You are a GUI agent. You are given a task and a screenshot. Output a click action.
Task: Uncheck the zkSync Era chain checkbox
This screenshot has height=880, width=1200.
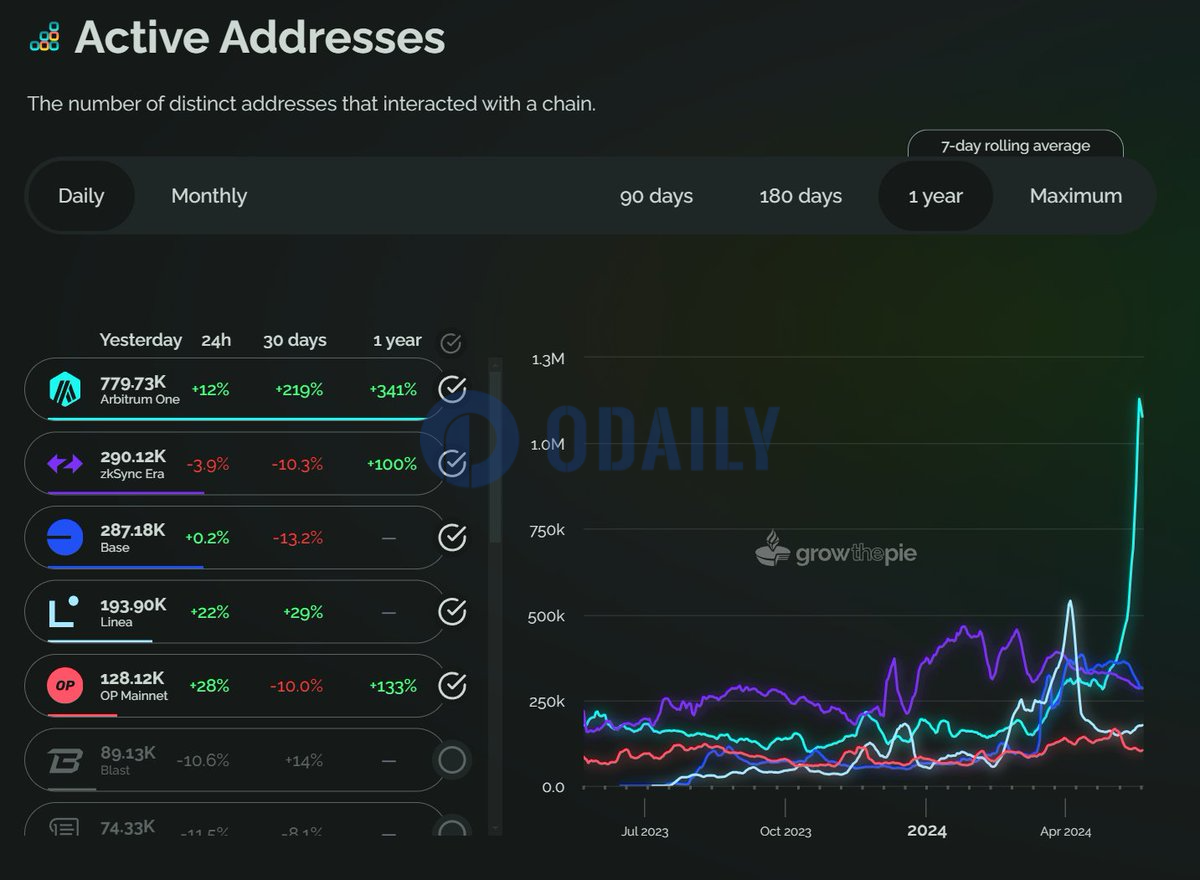click(452, 463)
